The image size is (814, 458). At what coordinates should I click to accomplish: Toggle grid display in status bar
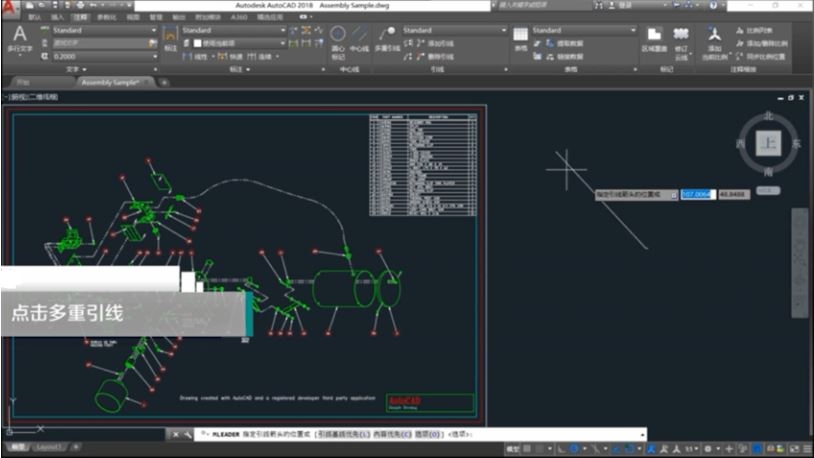click(x=527, y=449)
